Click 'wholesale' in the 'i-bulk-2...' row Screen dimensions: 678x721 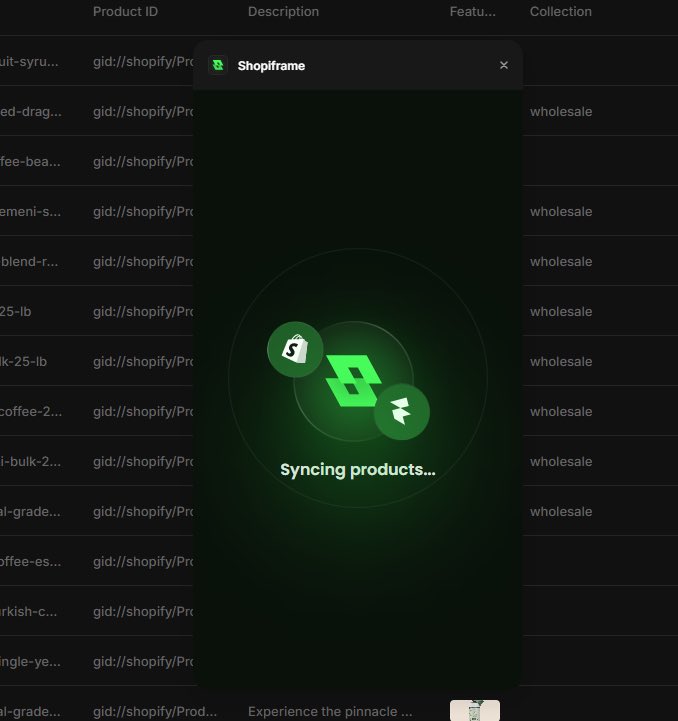pos(561,462)
